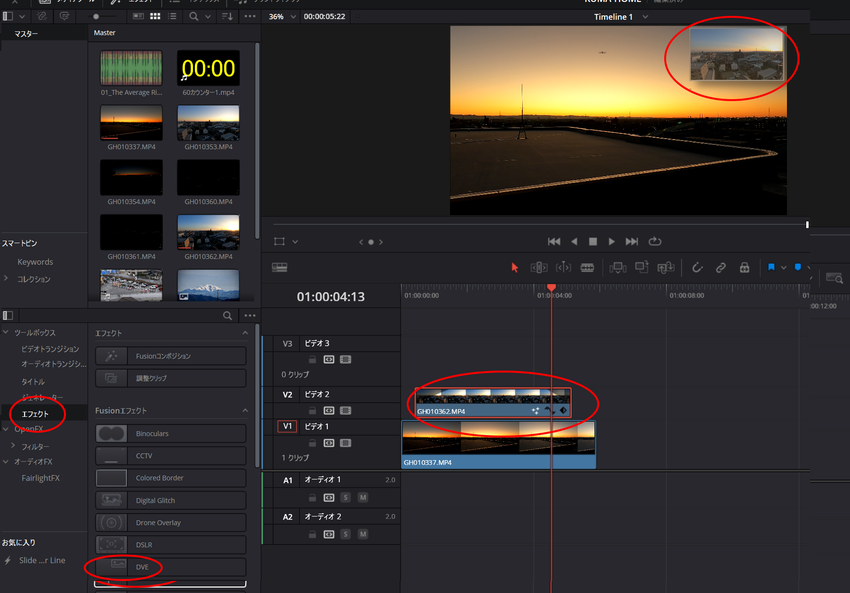Add a flag with flag icon

point(771,267)
